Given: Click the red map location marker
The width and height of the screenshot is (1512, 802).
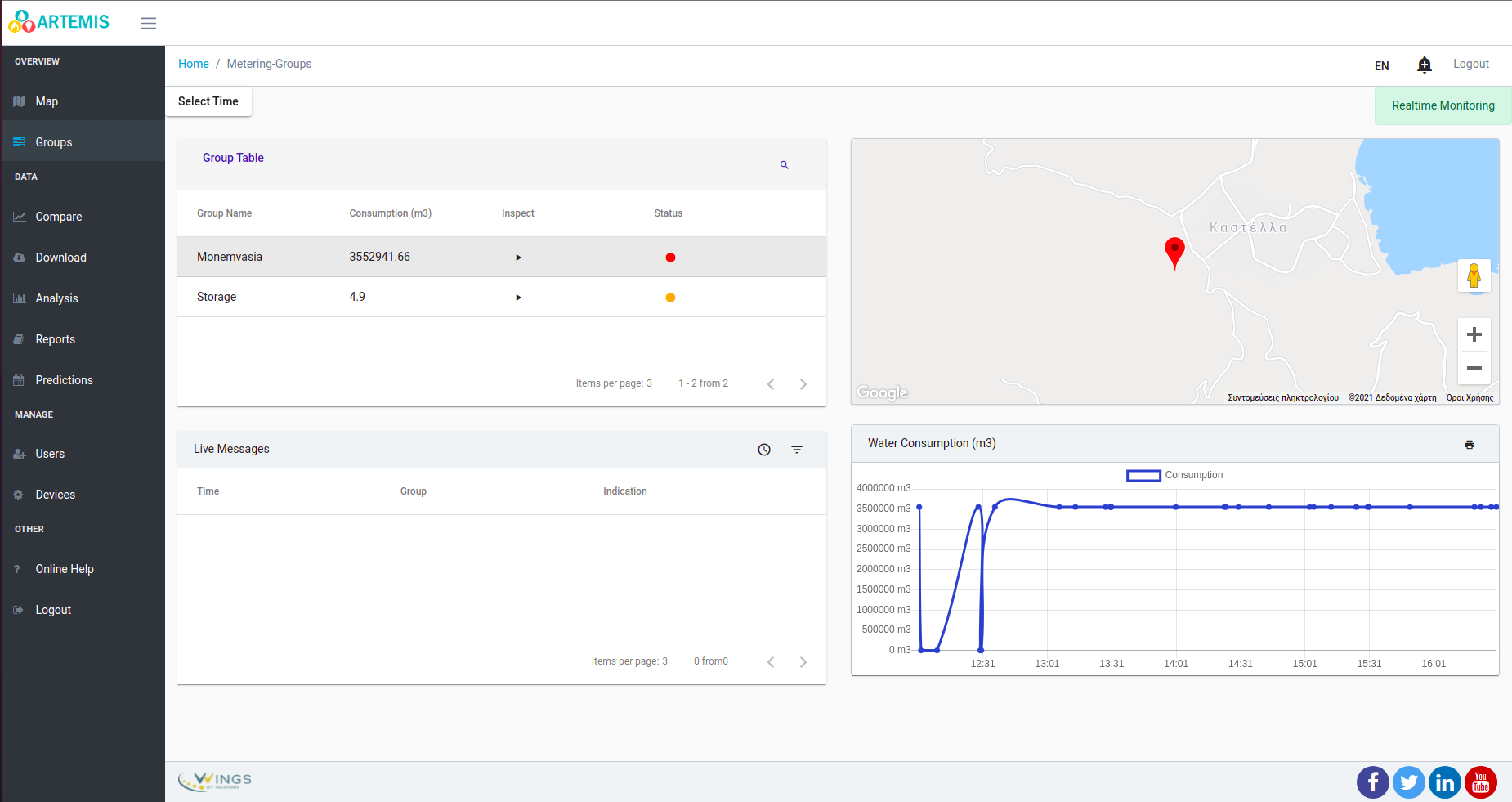Looking at the screenshot, I should [x=1174, y=251].
